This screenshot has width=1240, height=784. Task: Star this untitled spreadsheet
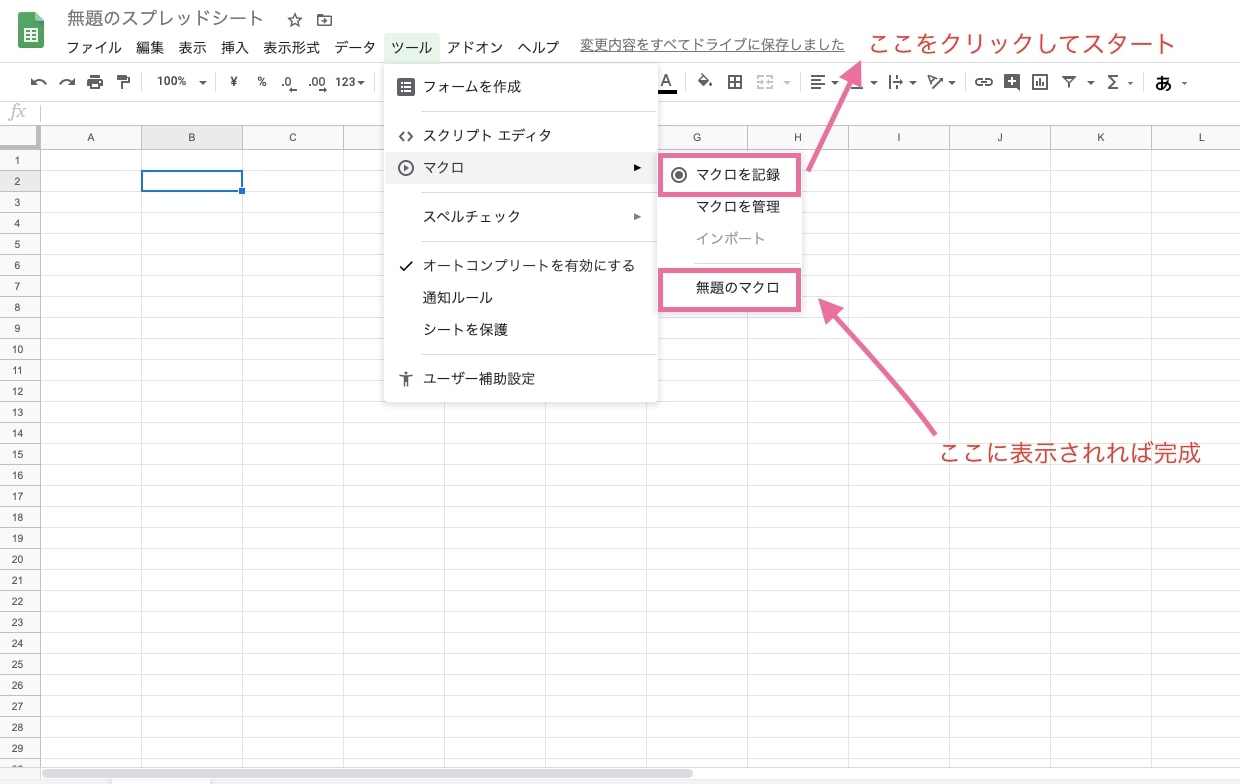click(295, 20)
